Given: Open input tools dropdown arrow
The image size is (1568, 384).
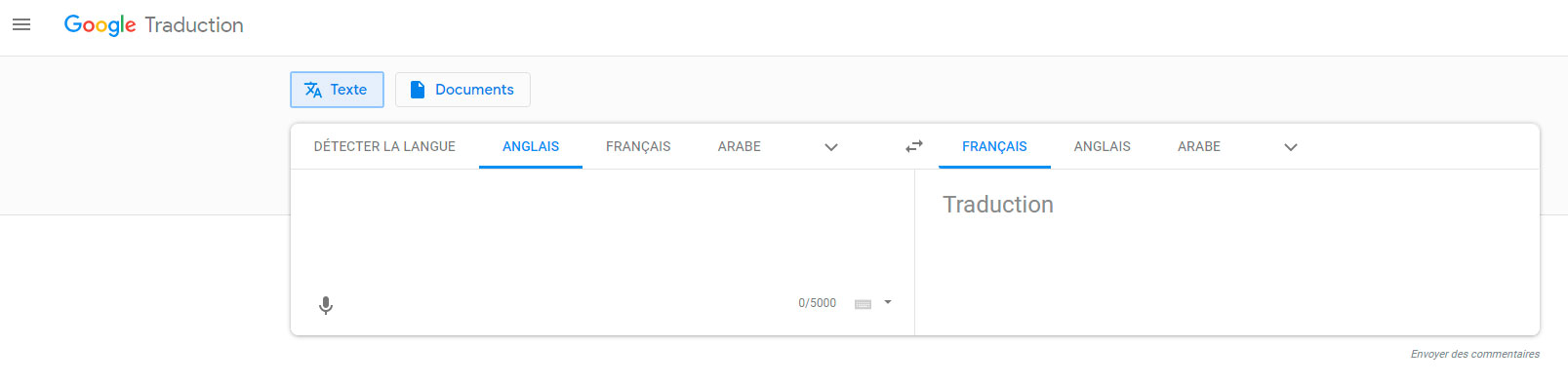Looking at the screenshot, I should pyautogui.click(x=888, y=302).
